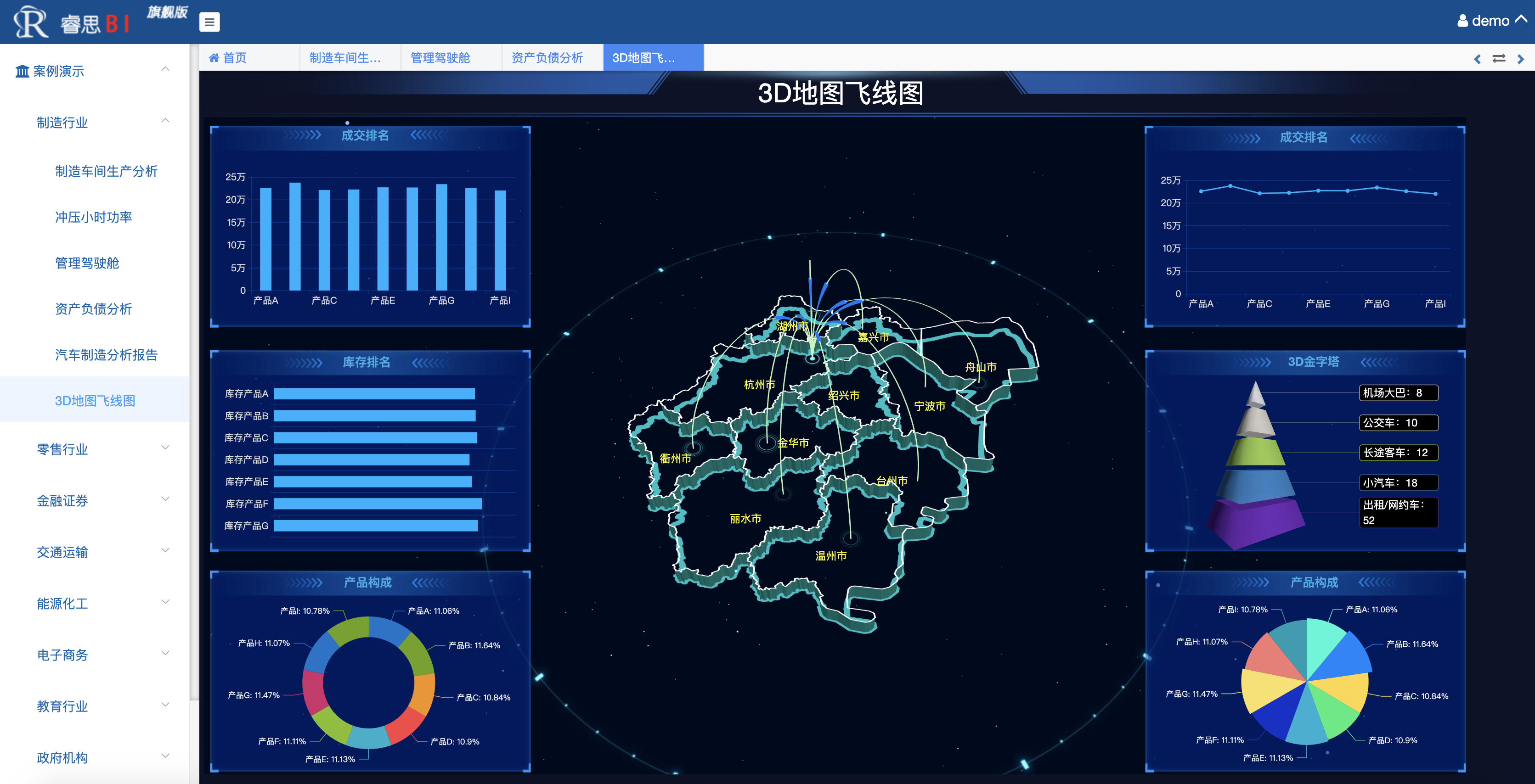
Task: Click the 产品A bar in left bar chart
Action: (266, 239)
